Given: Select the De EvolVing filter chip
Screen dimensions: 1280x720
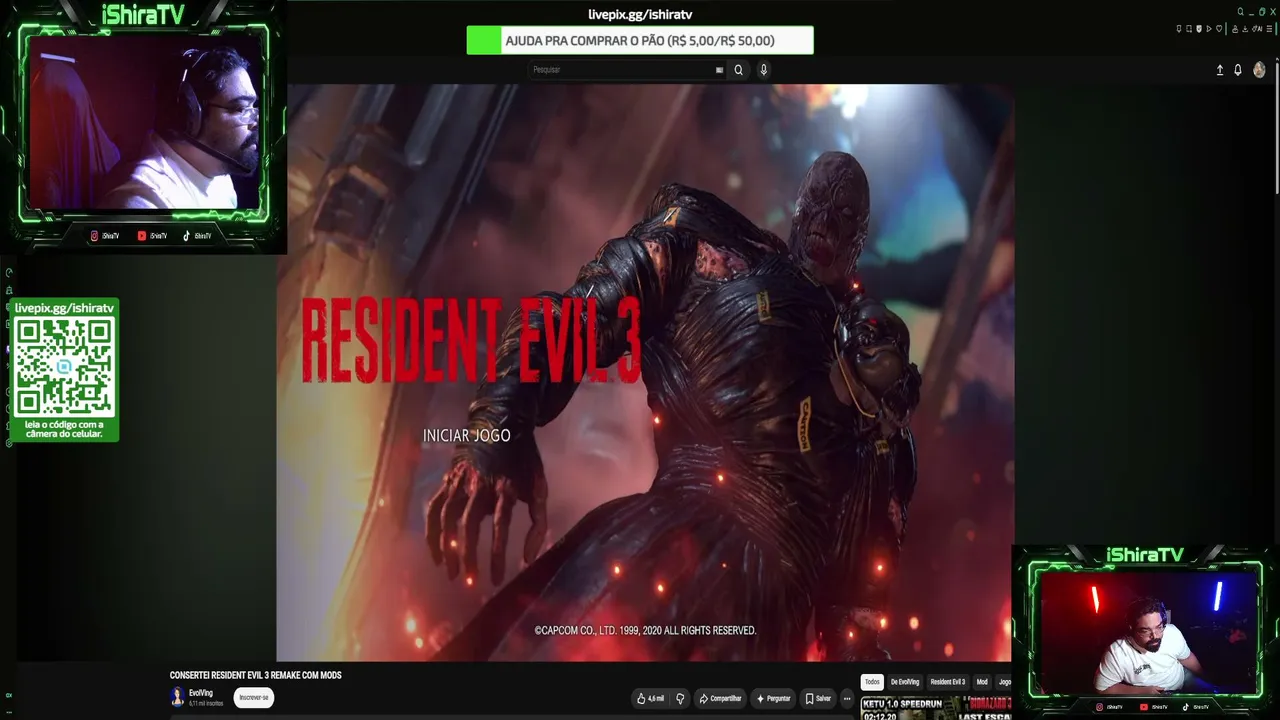Looking at the screenshot, I should (x=905, y=682).
